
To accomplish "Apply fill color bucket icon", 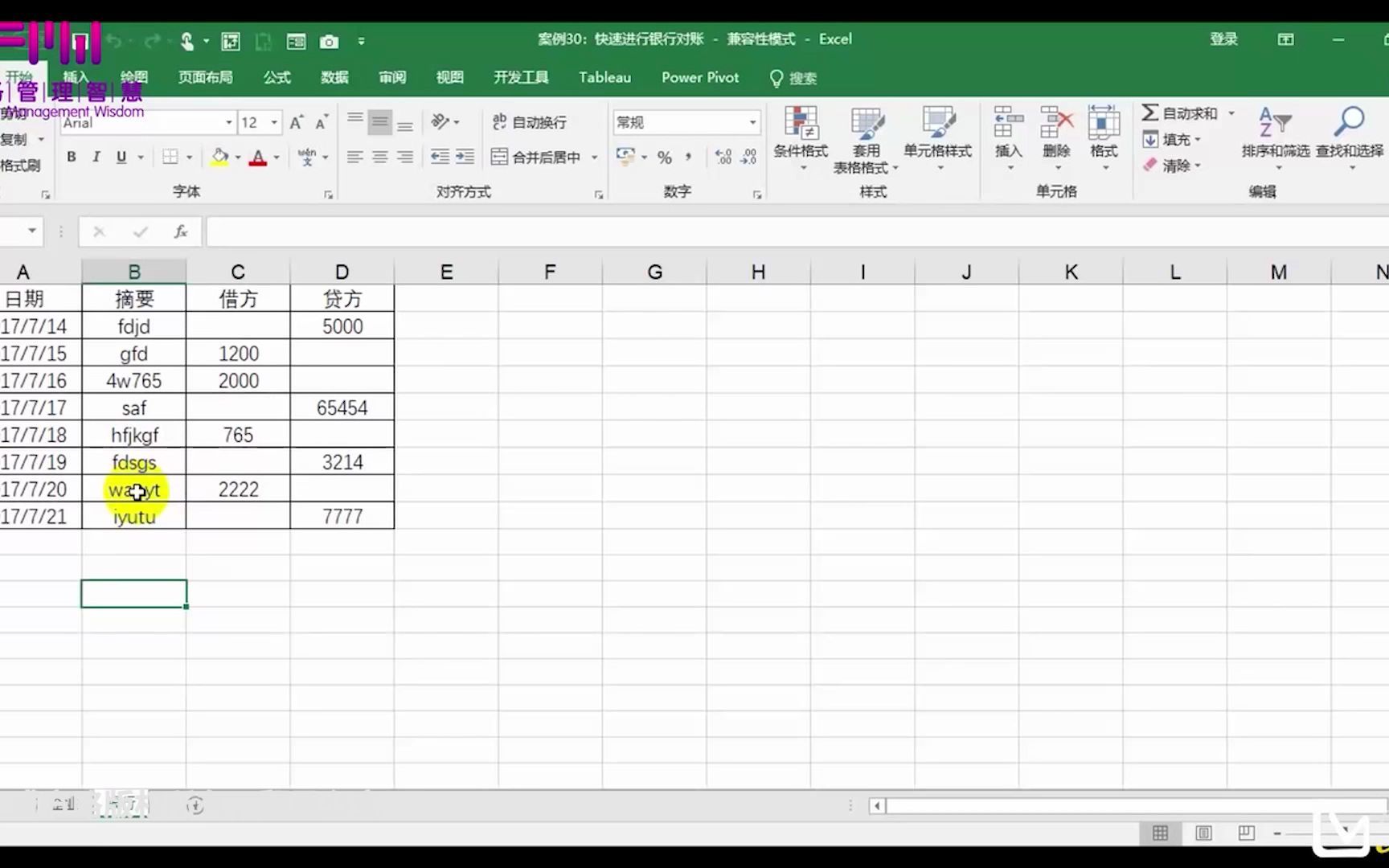I will coord(219,157).
